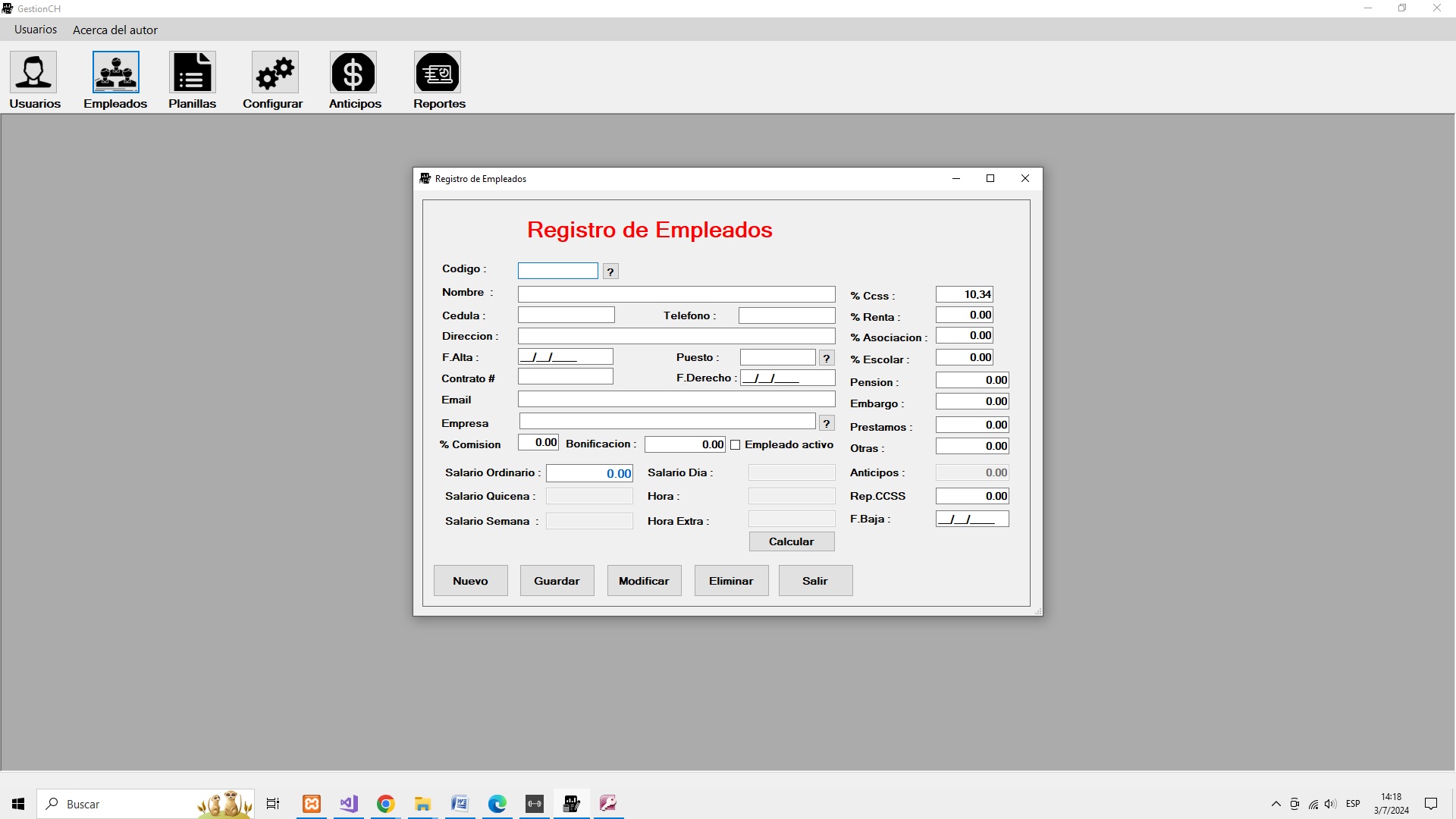
Task: Toggle Empleado activo checkbox
Action: (736, 445)
